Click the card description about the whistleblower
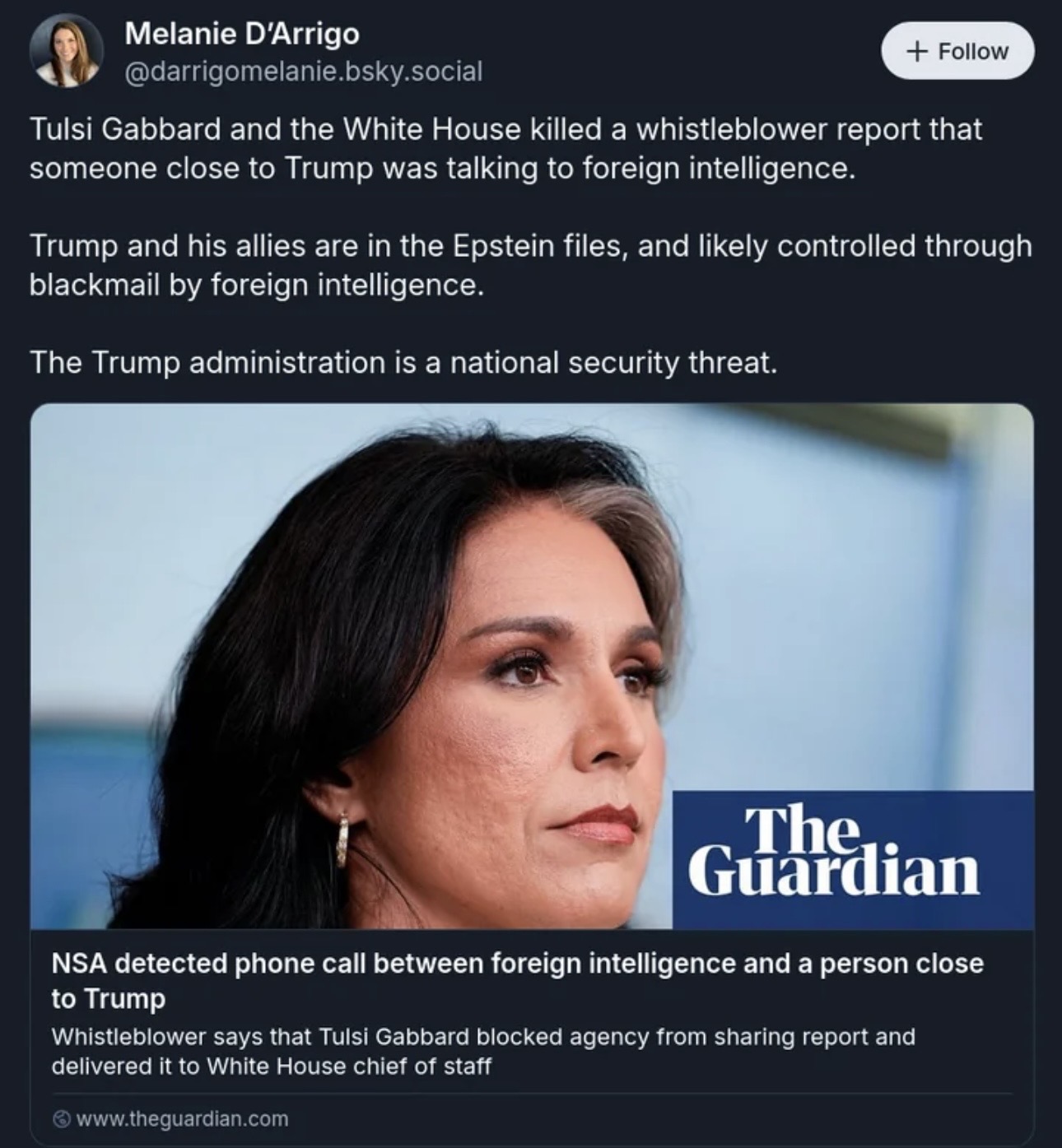This screenshot has height=1148, width=1062. click(x=482, y=1051)
